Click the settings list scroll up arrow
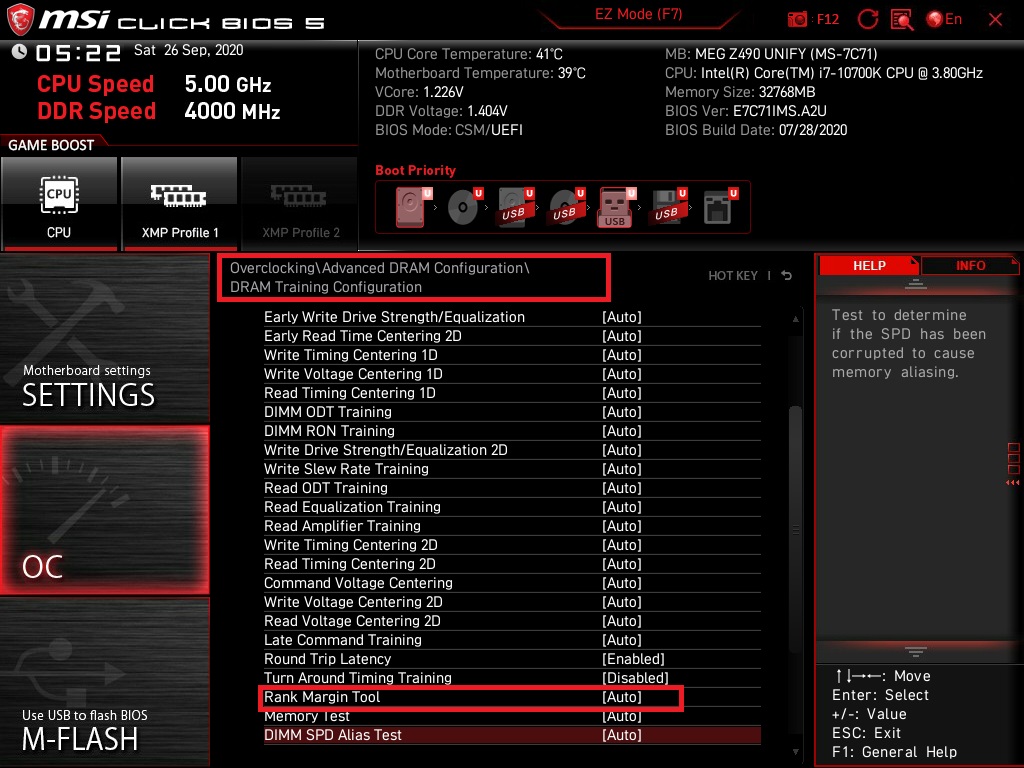The width and height of the screenshot is (1024, 768). 795,319
